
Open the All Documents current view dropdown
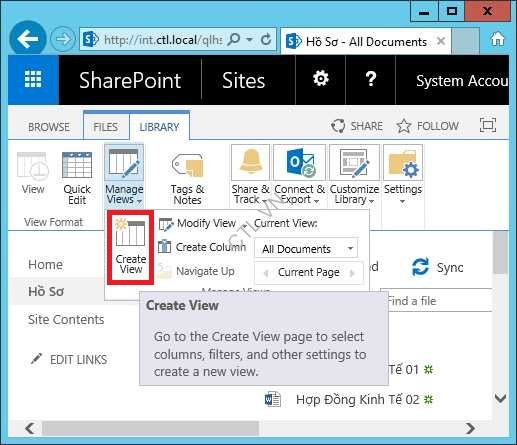(306, 249)
